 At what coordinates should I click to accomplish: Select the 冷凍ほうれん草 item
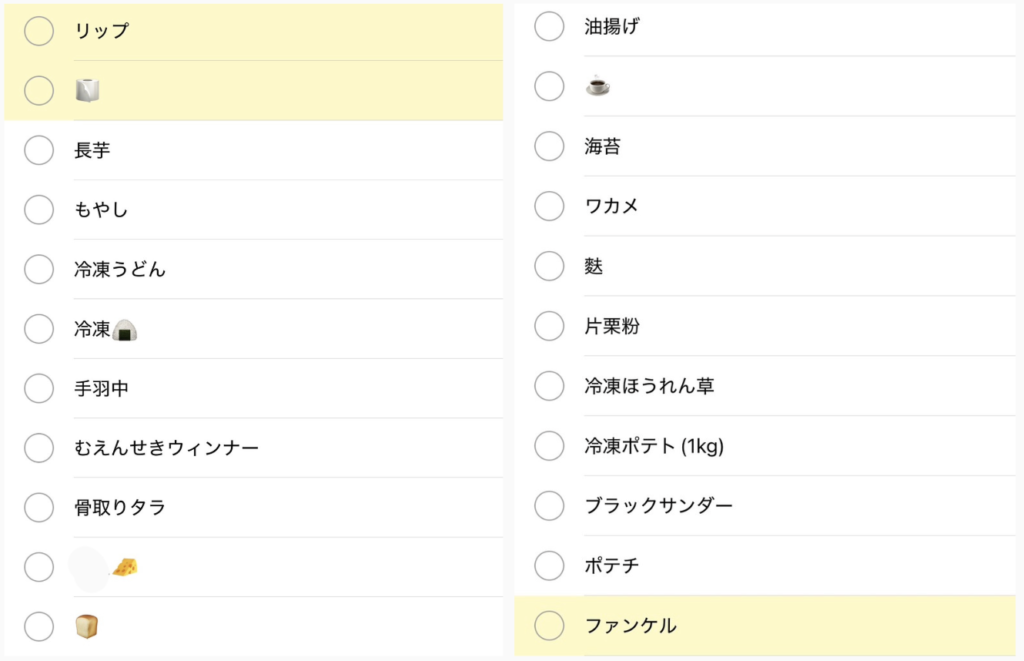(x=650, y=386)
